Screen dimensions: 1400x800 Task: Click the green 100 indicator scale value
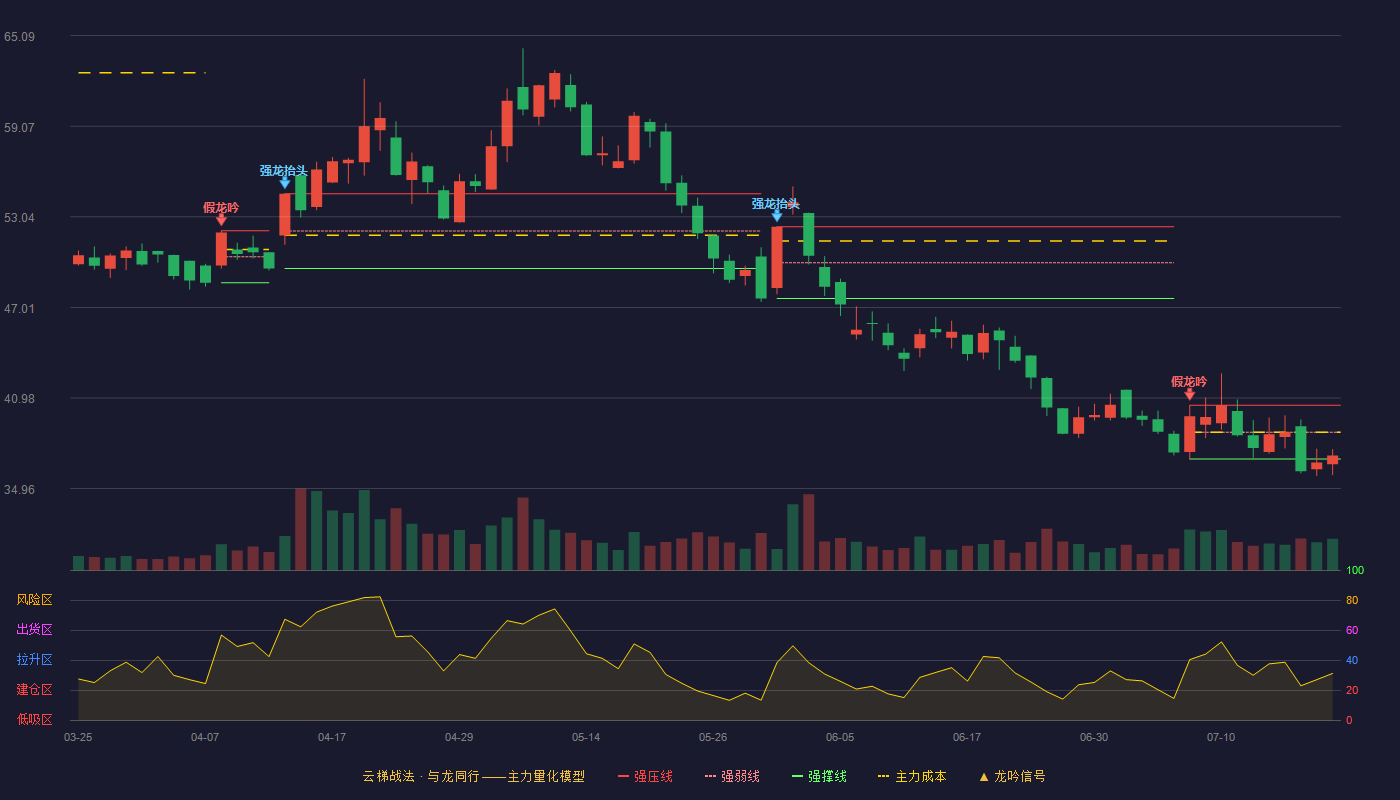pos(1355,571)
